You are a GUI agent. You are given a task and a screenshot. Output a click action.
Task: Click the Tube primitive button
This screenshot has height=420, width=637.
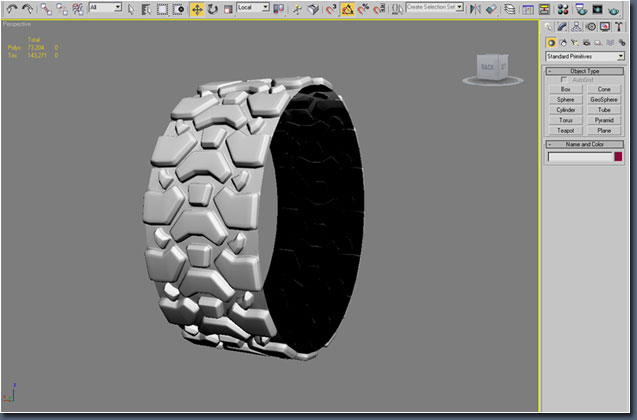tap(604, 110)
